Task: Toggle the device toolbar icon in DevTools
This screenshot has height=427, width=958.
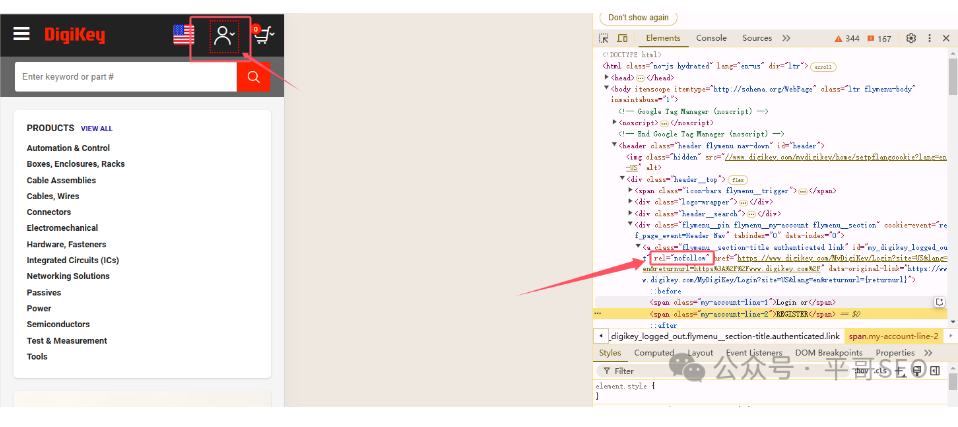Action: pyautogui.click(x=621, y=38)
